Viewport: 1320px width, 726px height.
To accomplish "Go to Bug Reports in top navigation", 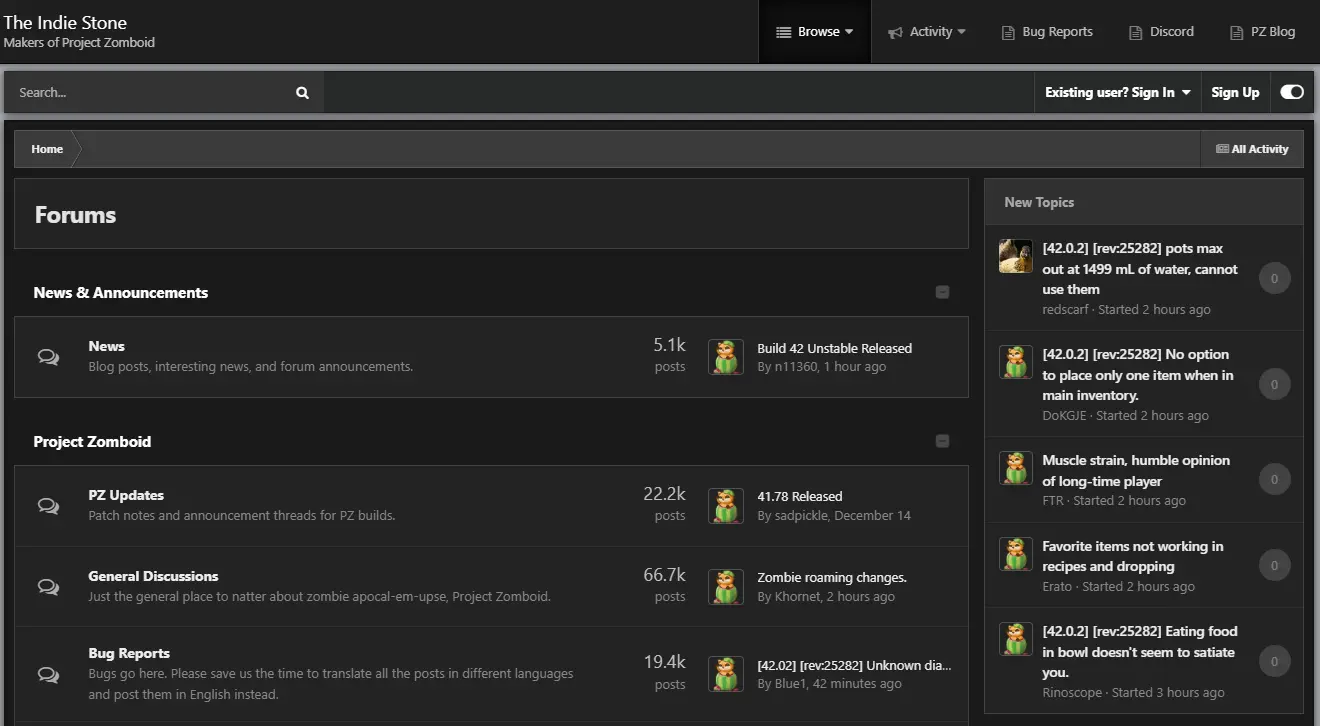I will 1047,32.
